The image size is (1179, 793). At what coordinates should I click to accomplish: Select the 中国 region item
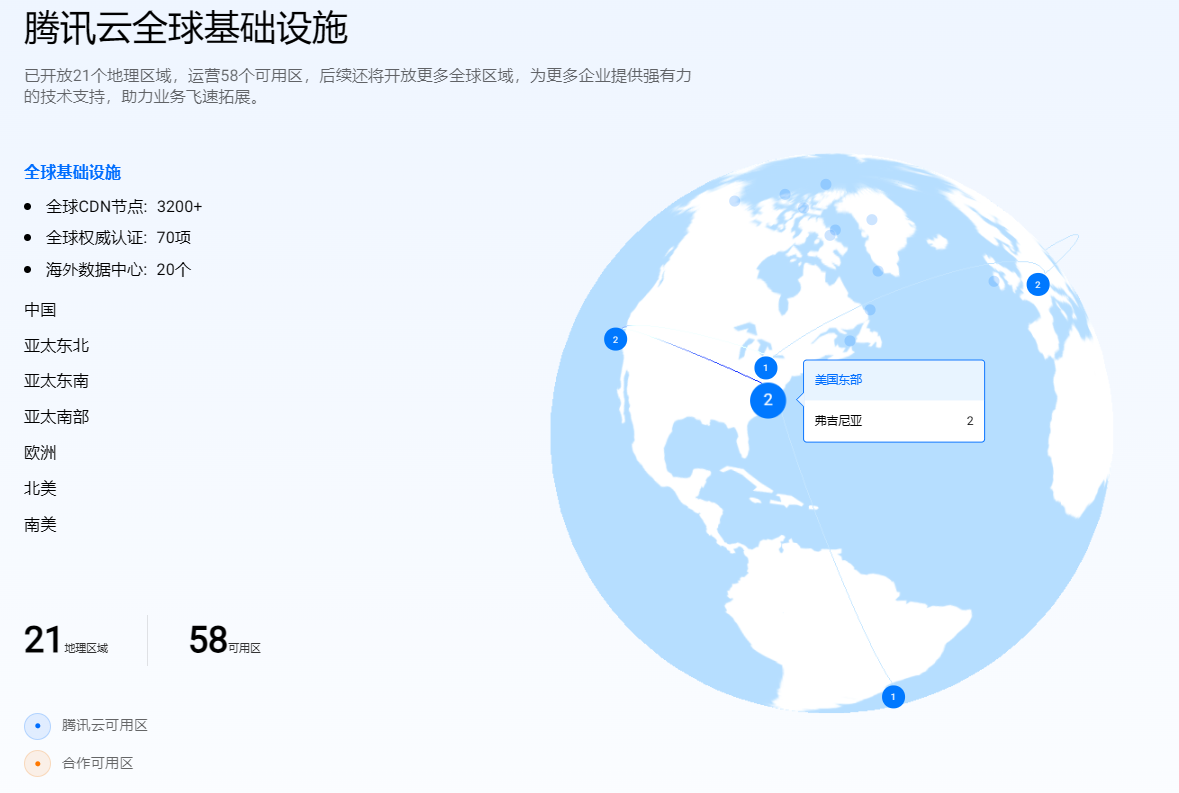click(40, 310)
